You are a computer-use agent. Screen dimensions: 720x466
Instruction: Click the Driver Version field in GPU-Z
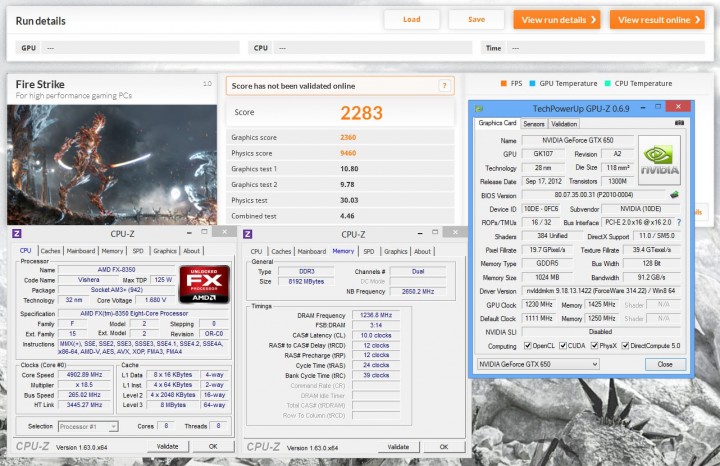(x=601, y=291)
